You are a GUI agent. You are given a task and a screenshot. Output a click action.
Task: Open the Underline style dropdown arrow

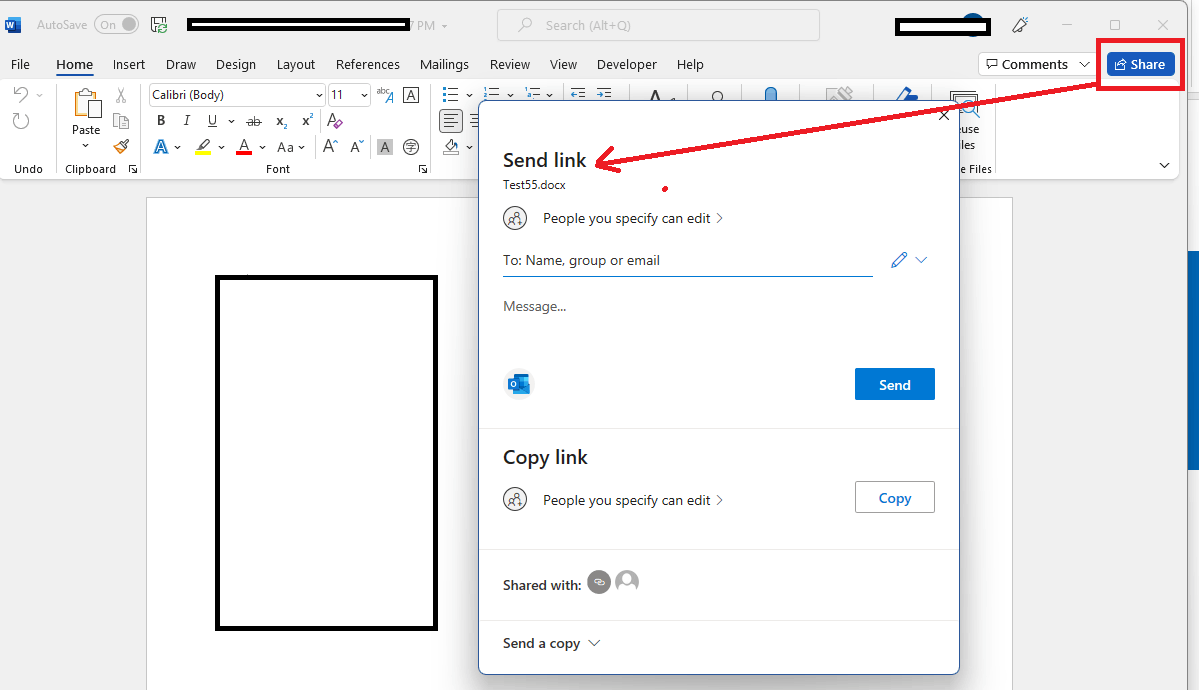pos(231,121)
